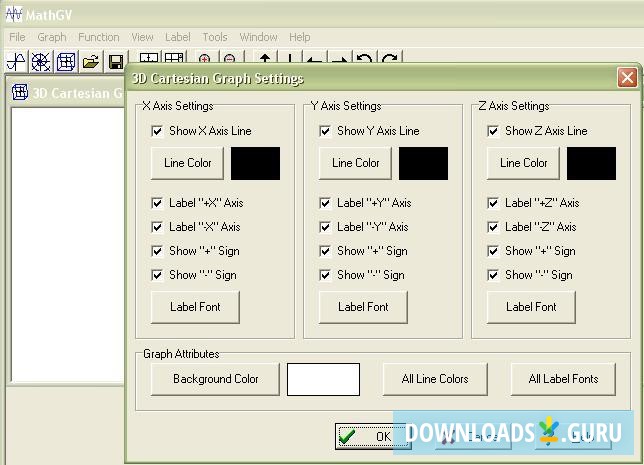Viewport: 644px width, 465px height.
Task: Create a new 2D Cartesian graph from toolbar
Action: point(16,62)
